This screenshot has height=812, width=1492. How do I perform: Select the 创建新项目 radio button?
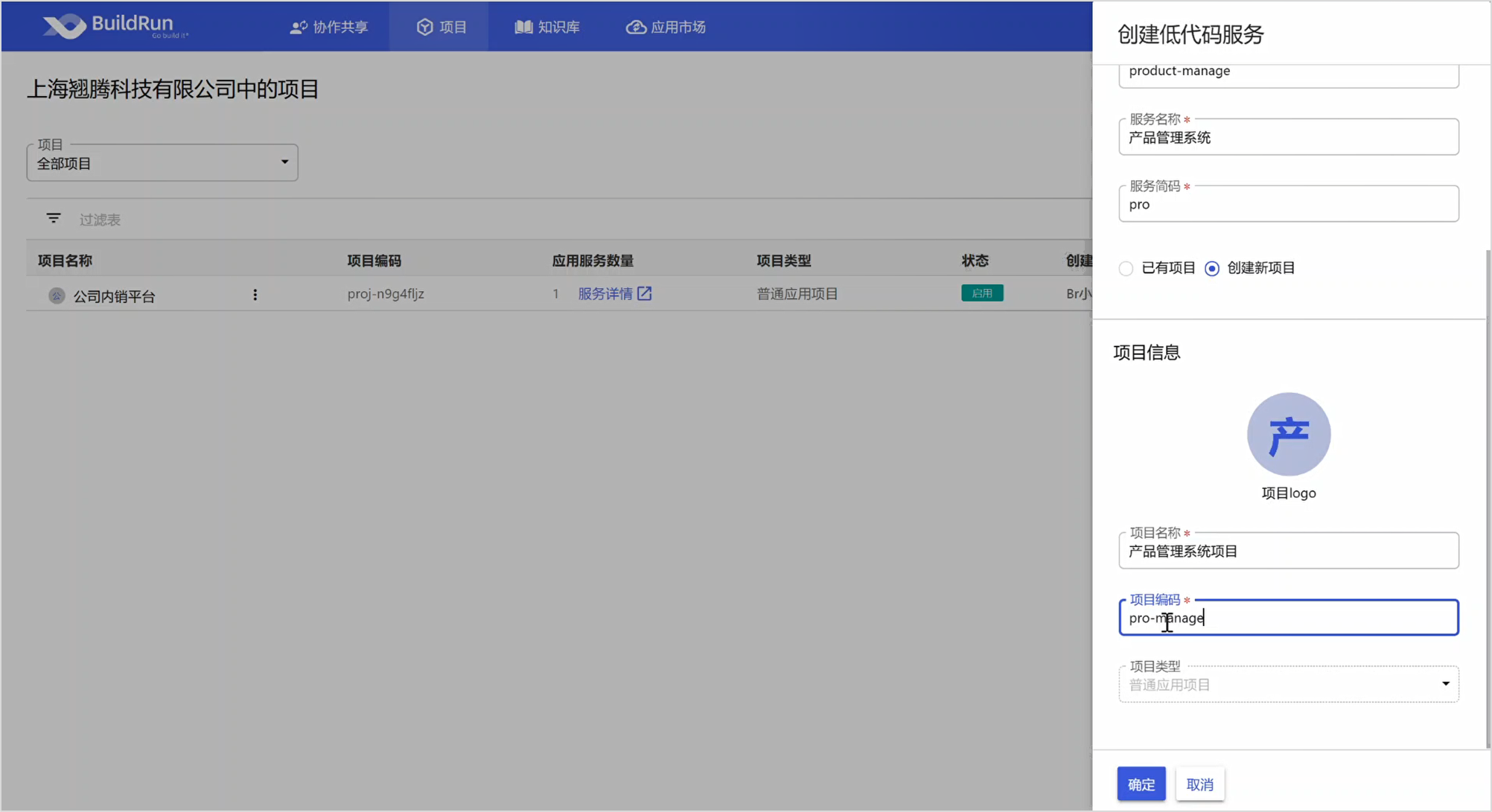click(x=1212, y=269)
